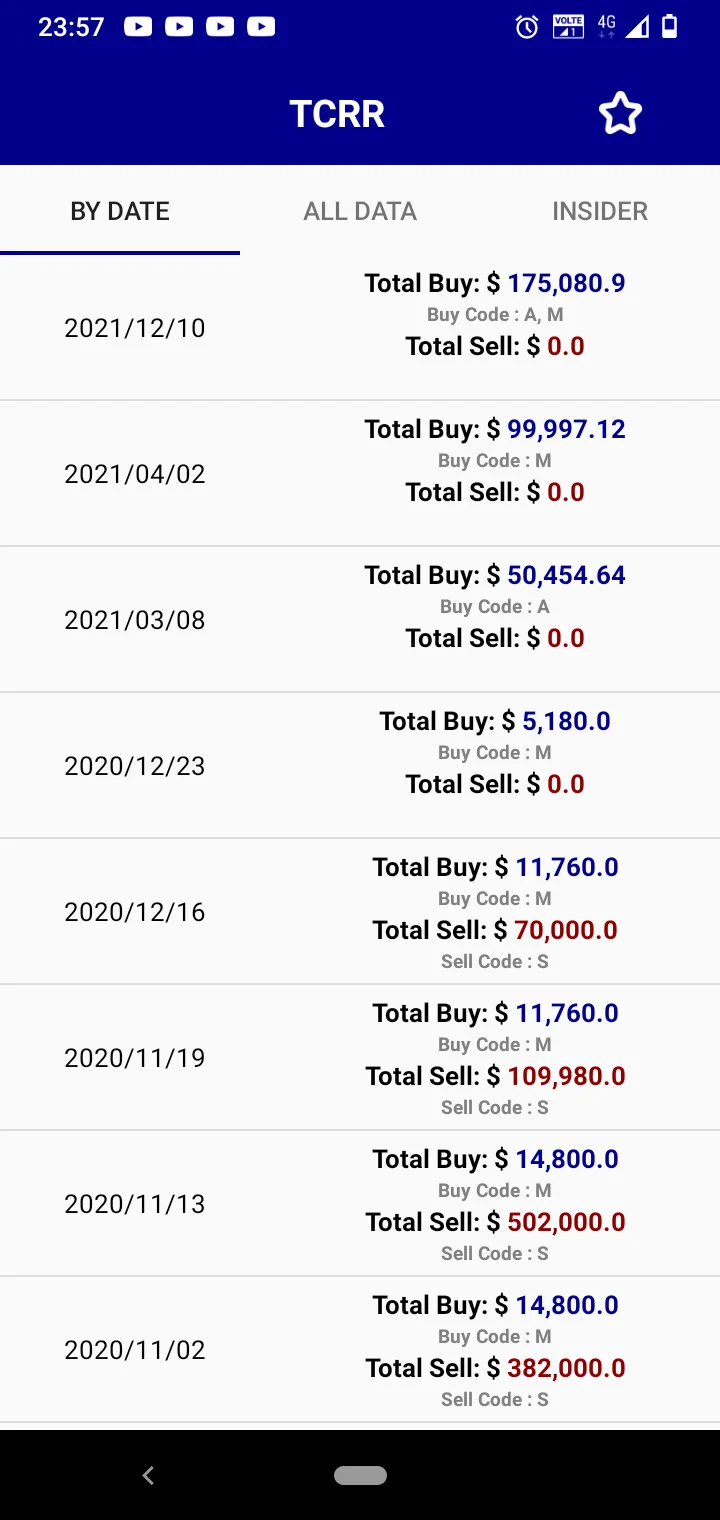
Task: Switch to the ALL DATA tab
Action: click(360, 211)
